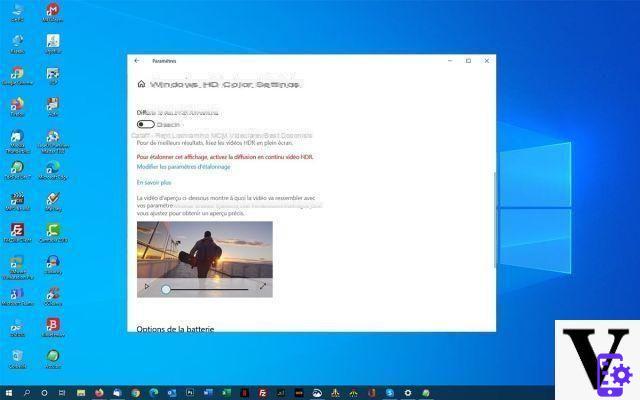Image resolution: width=640 pixels, height=400 pixels.
Task: Open the Windows Start menu
Action: [x=9, y=393]
